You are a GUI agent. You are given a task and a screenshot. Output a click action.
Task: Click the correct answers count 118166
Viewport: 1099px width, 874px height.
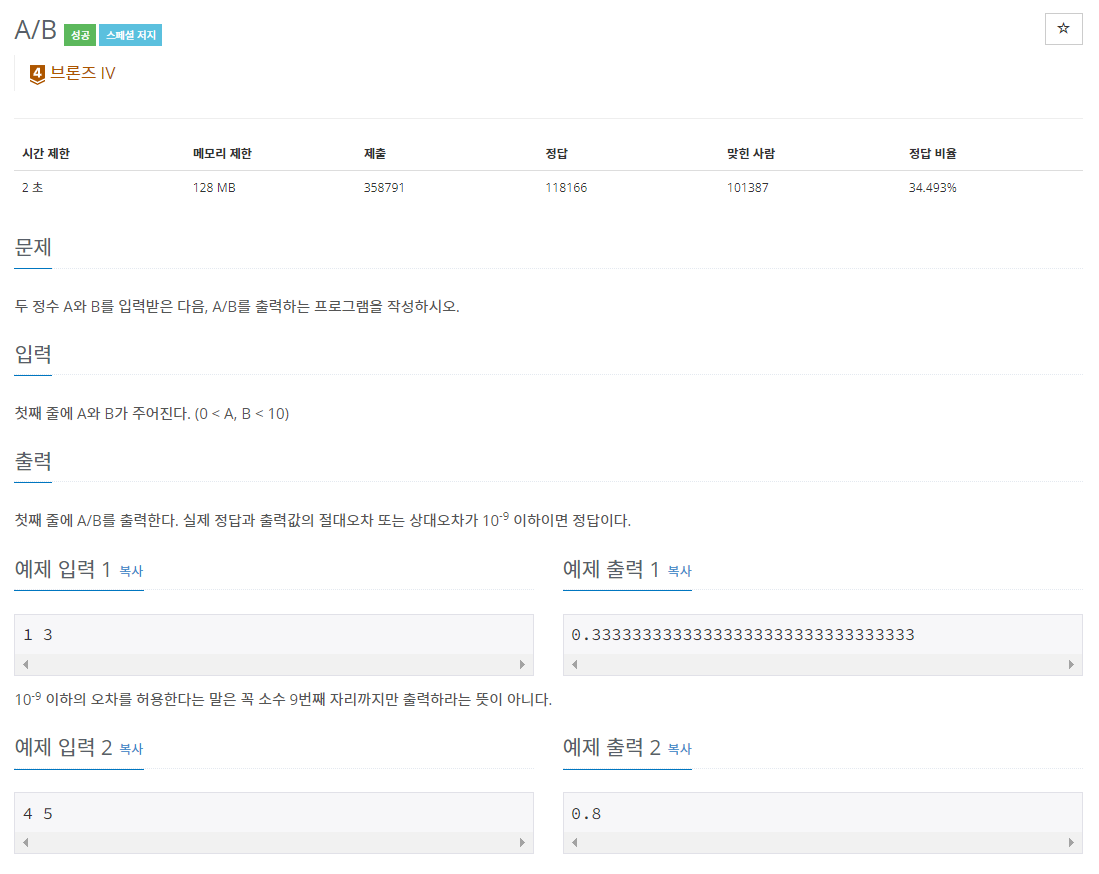(x=566, y=188)
